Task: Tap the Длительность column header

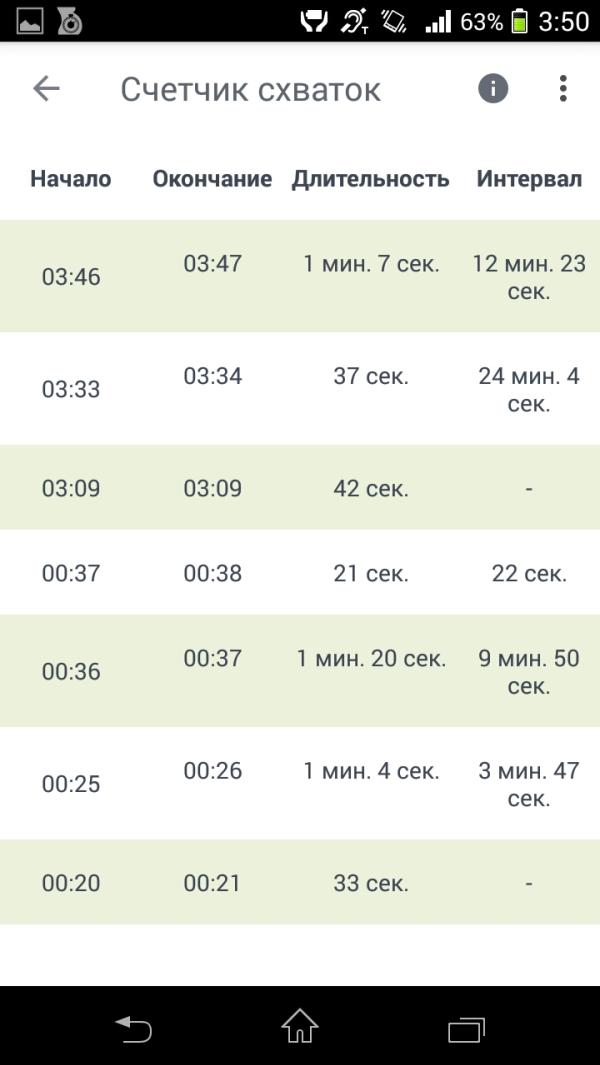Action: point(370,179)
